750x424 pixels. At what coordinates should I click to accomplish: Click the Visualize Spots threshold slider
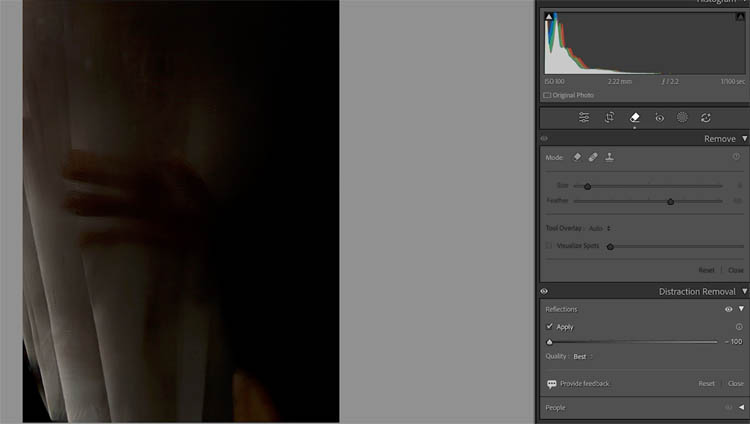pyautogui.click(x=675, y=246)
